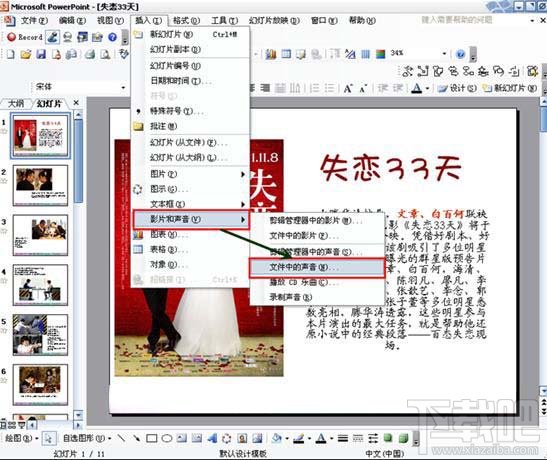Choose 录制声音 in sound submenu

click(317, 297)
